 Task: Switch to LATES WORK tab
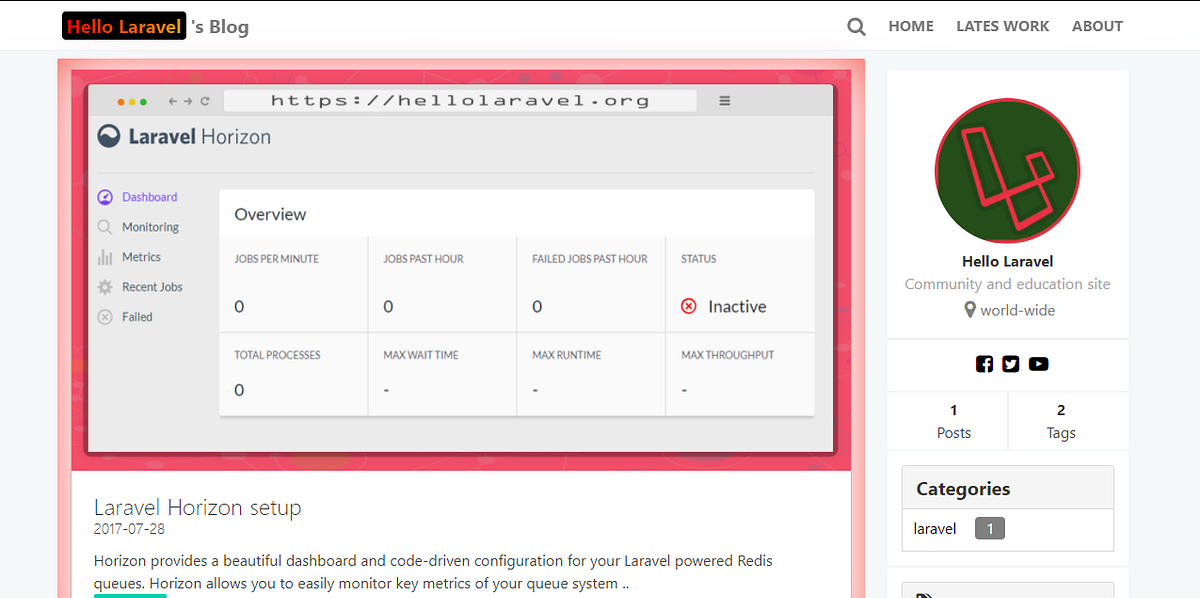1002,26
